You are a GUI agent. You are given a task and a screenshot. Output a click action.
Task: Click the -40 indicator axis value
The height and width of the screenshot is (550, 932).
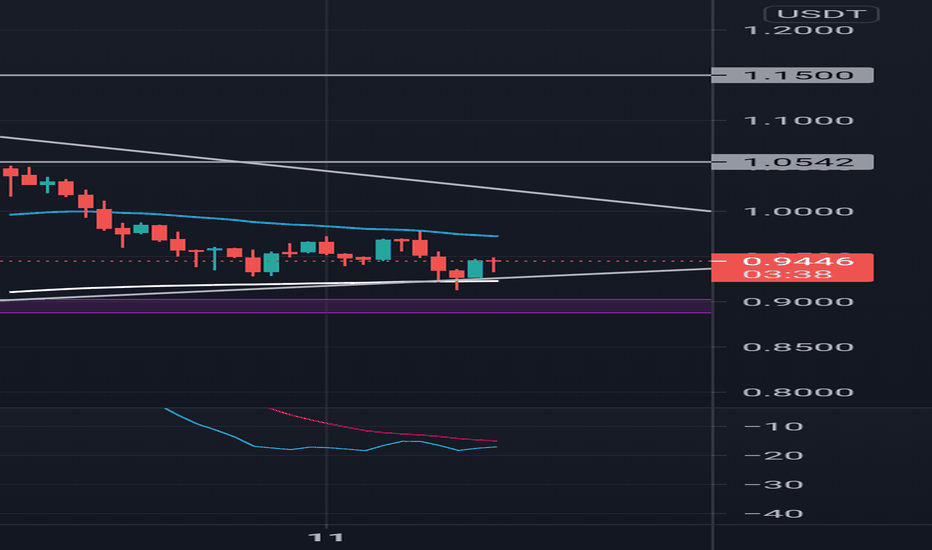[773, 514]
